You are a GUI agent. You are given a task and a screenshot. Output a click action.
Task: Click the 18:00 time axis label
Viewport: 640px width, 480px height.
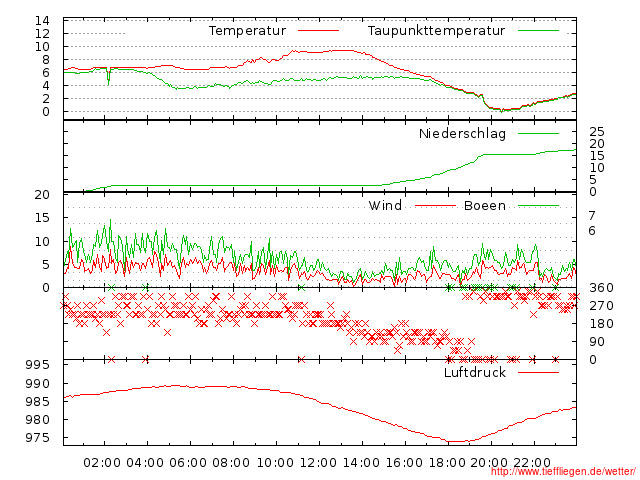pyautogui.click(x=447, y=463)
